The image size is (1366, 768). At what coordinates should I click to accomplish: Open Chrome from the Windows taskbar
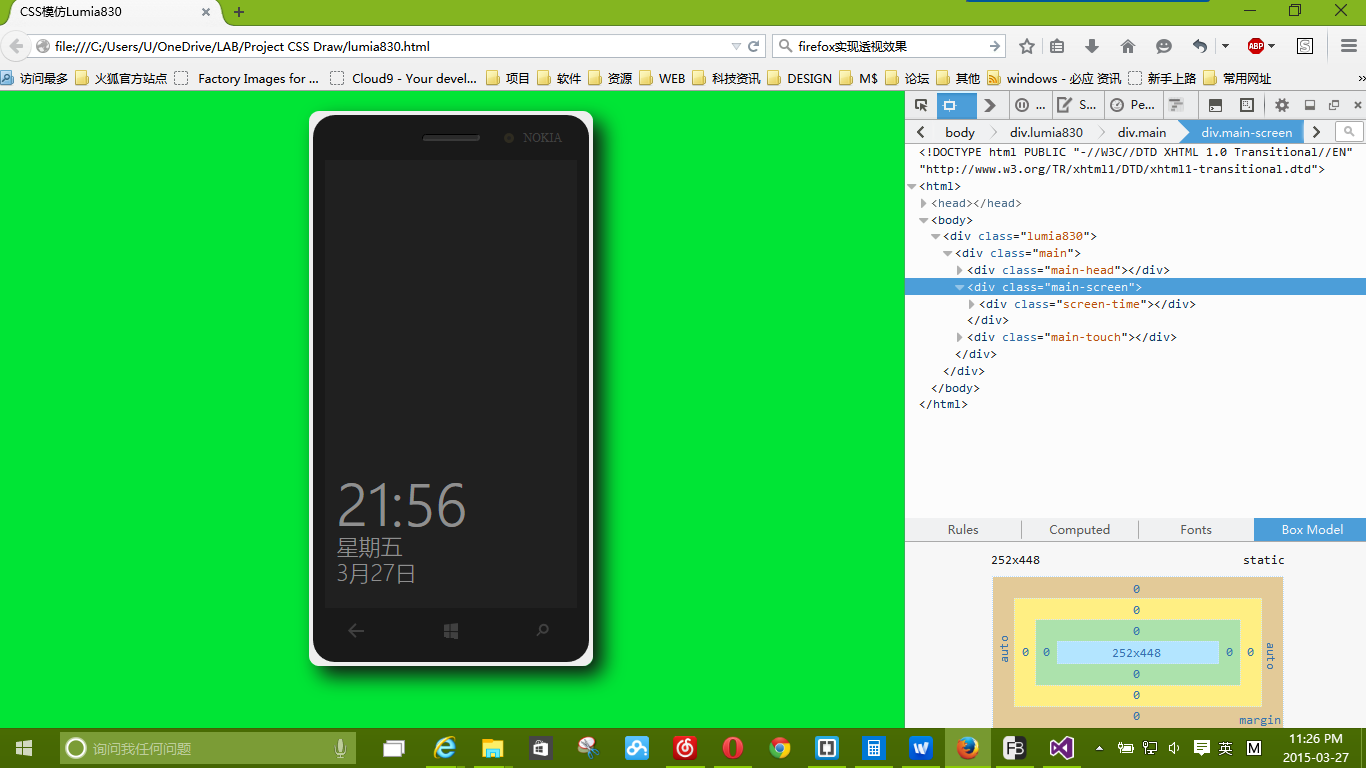[x=780, y=748]
